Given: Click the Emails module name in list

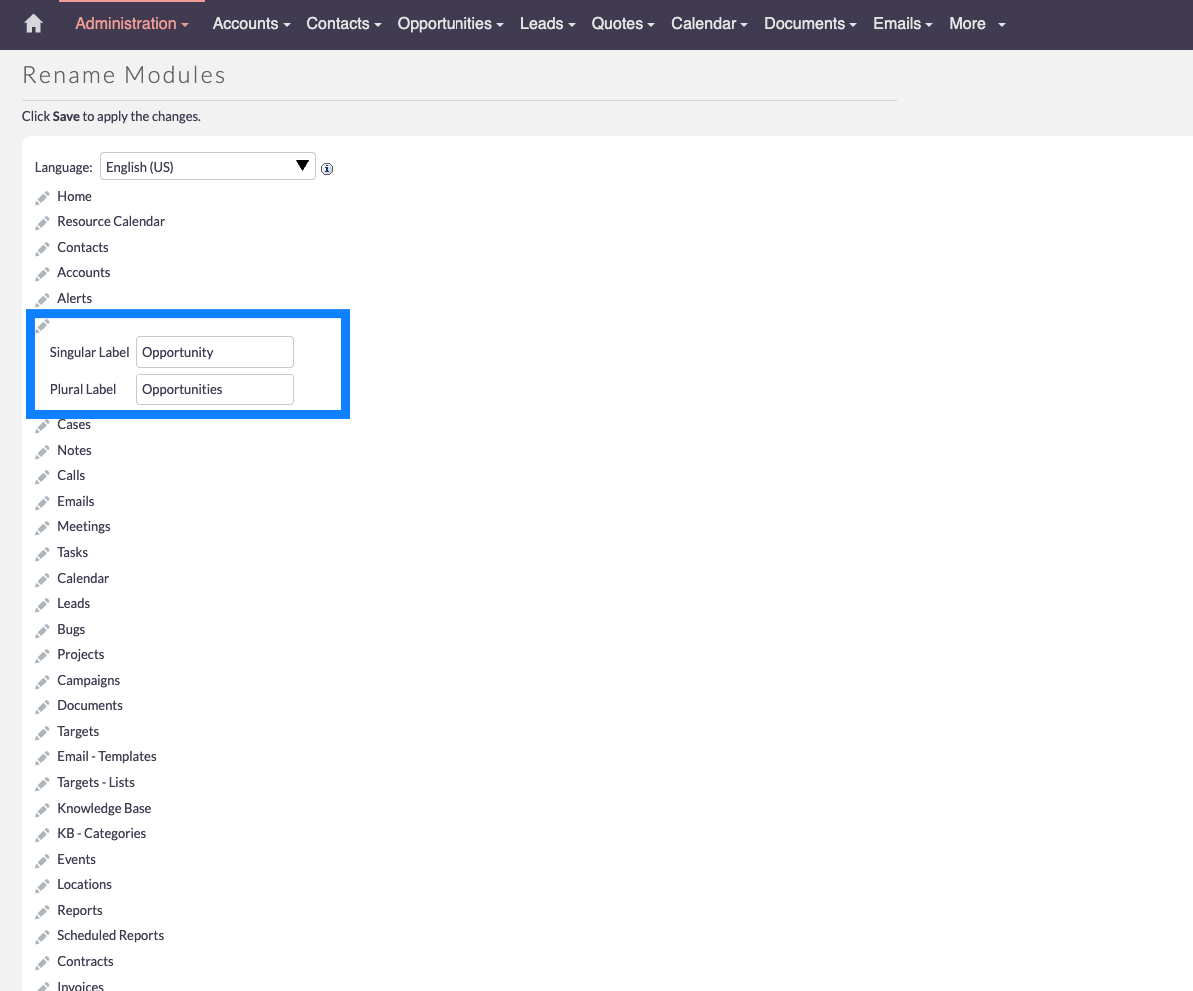Looking at the screenshot, I should (x=76, y=501).
